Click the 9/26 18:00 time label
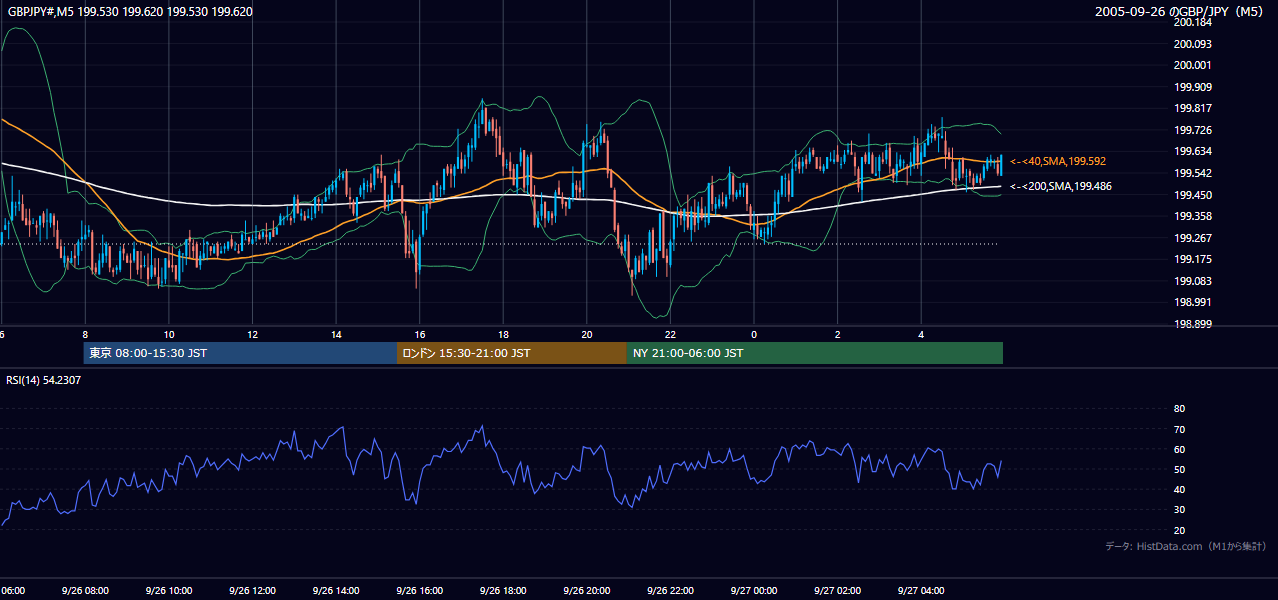The image size is (1278, 600). click(x=504, y=591)
